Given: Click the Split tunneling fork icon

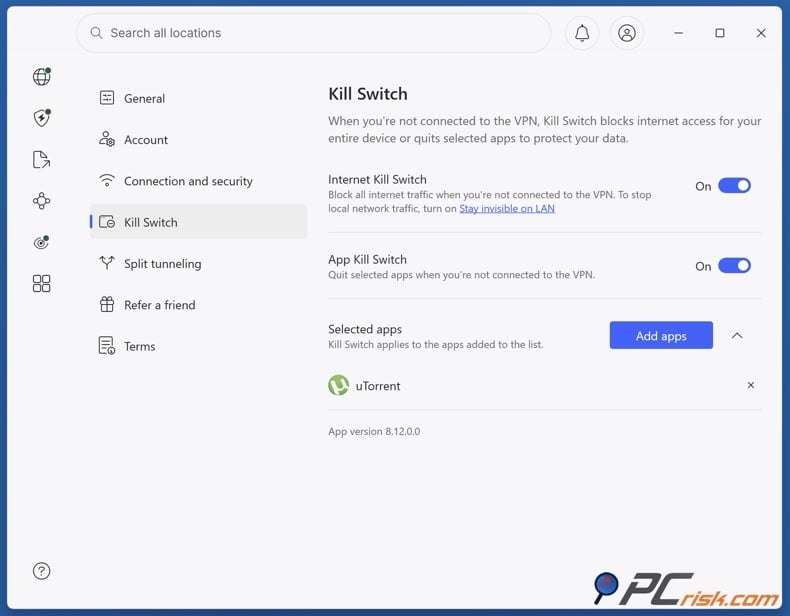Looking at the screenshot, I should tap(107, 263).
